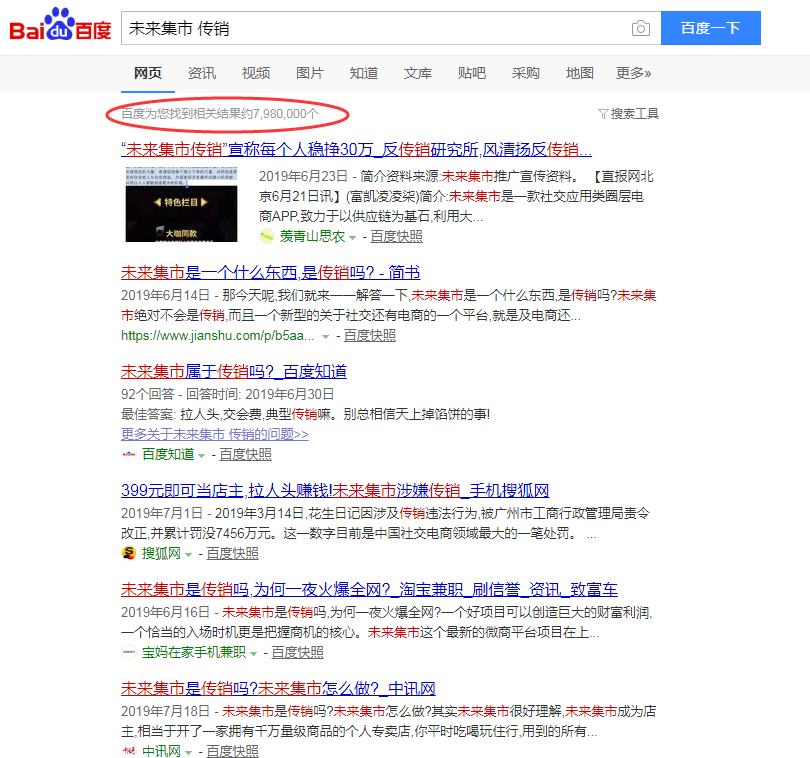Open the first result's thumbnail image
The image size is (810, 758).
[x=181, y=205]
